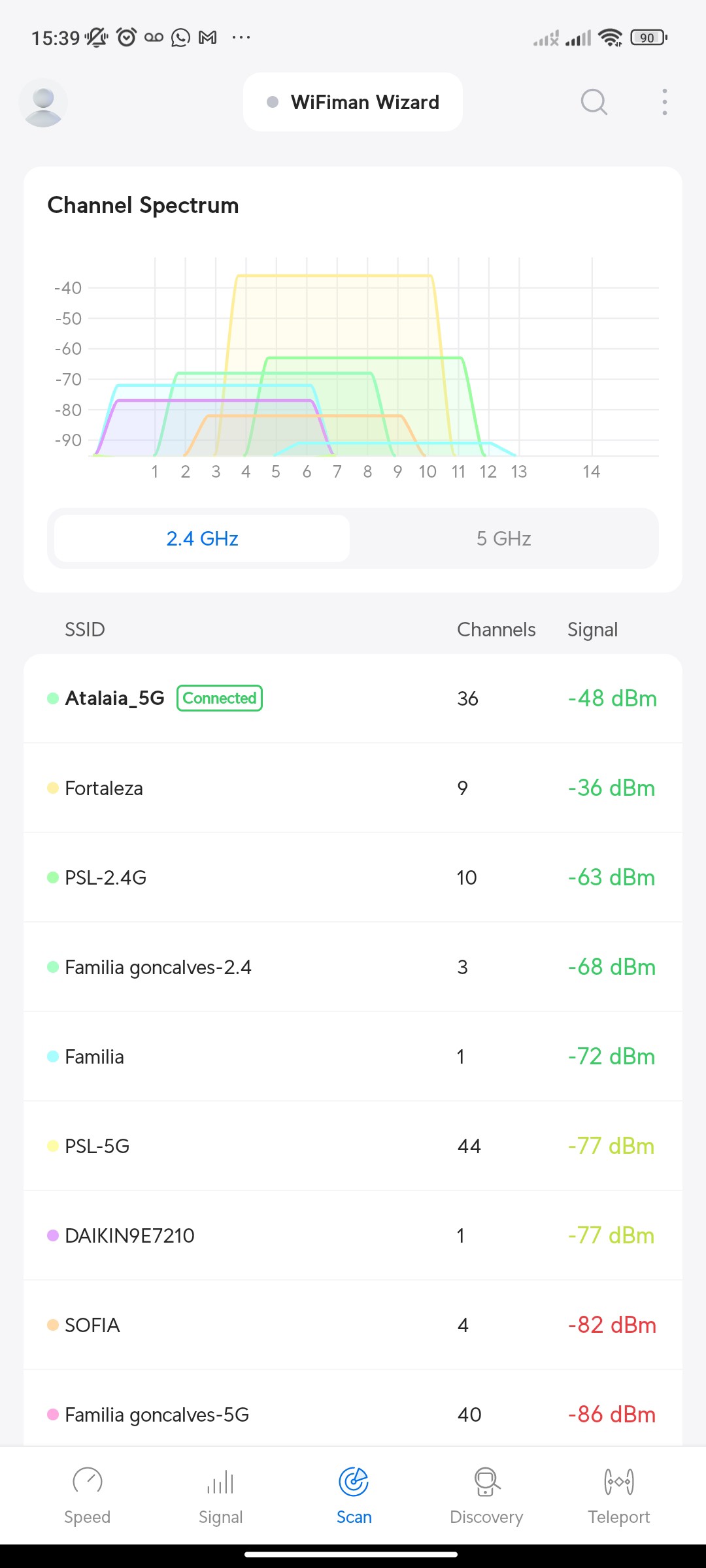
Task: Select the 2.4 GHz band
Action: [x=202, y=538]
